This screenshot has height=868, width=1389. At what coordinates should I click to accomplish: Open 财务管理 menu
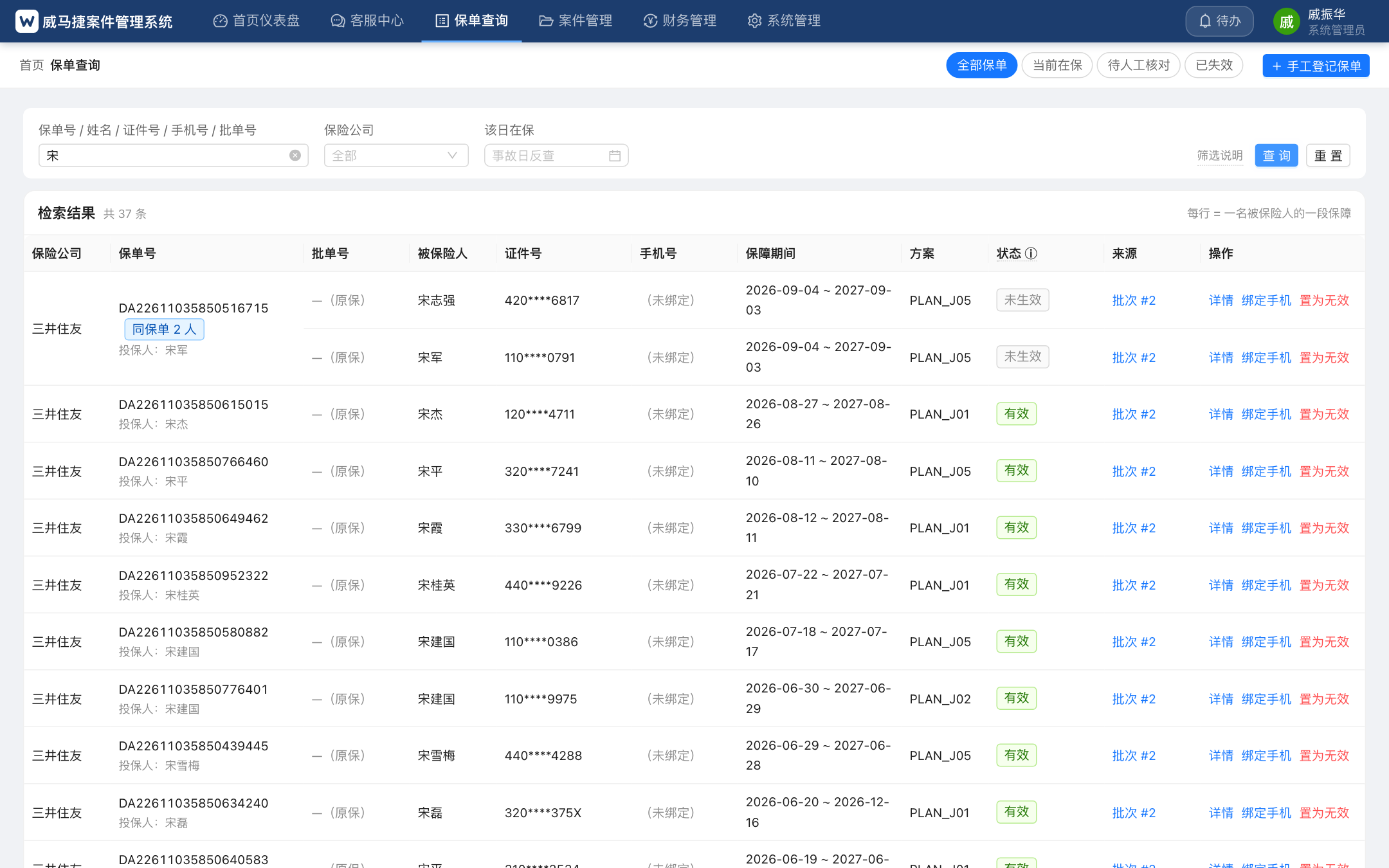tap(680, 21)
